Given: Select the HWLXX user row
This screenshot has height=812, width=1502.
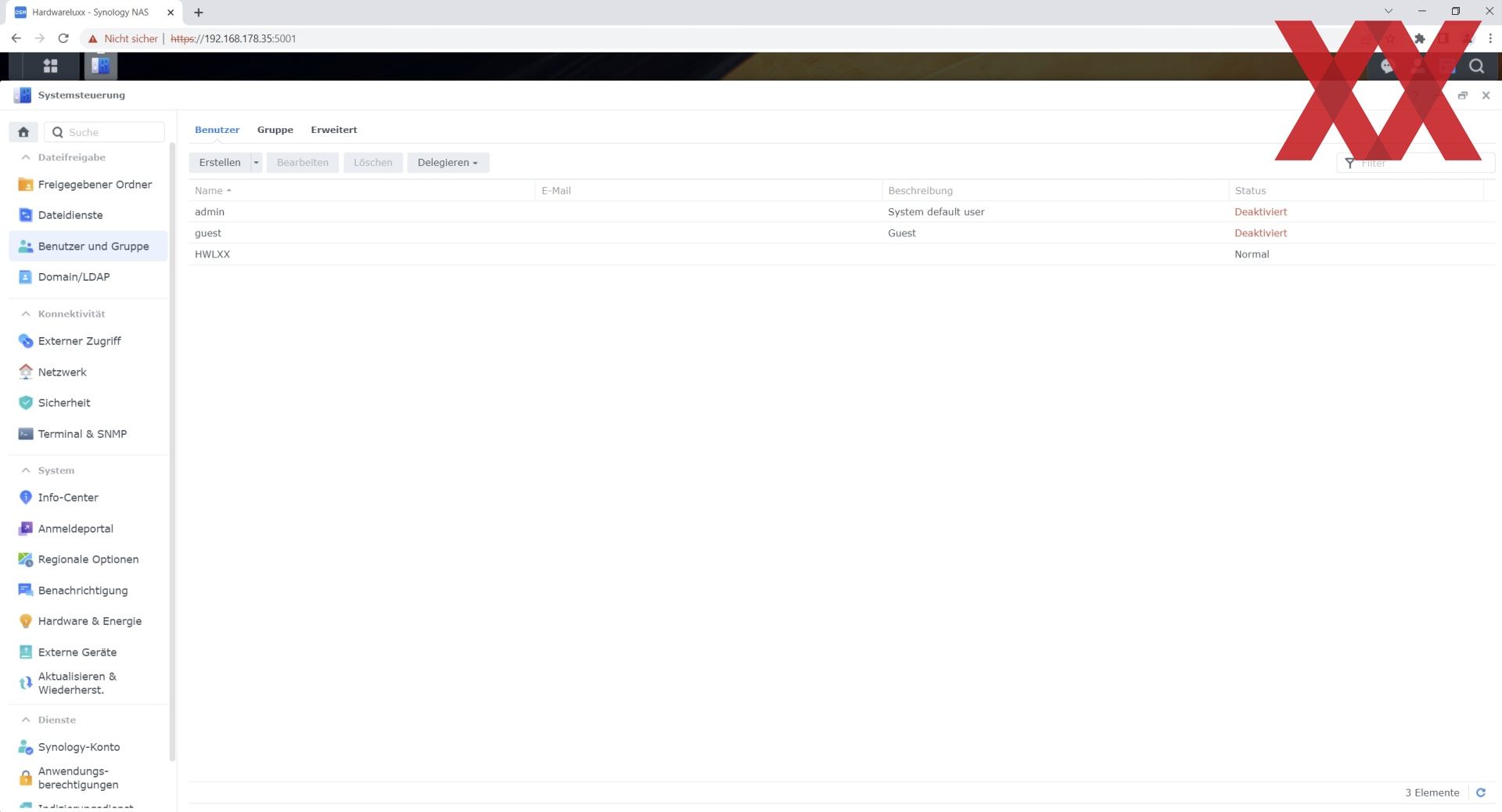Looking at the screenshot, I should click(841, 254).
